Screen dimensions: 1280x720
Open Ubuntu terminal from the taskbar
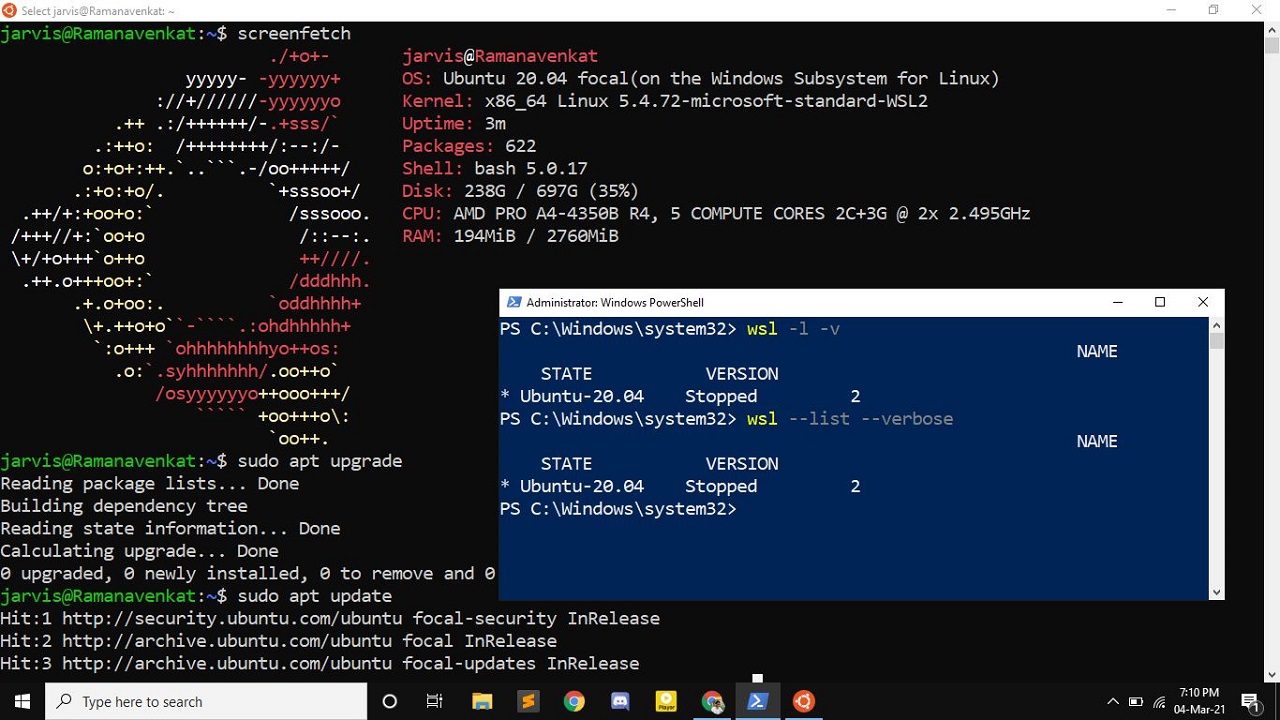pyautogui.click(x=804, y=701)
